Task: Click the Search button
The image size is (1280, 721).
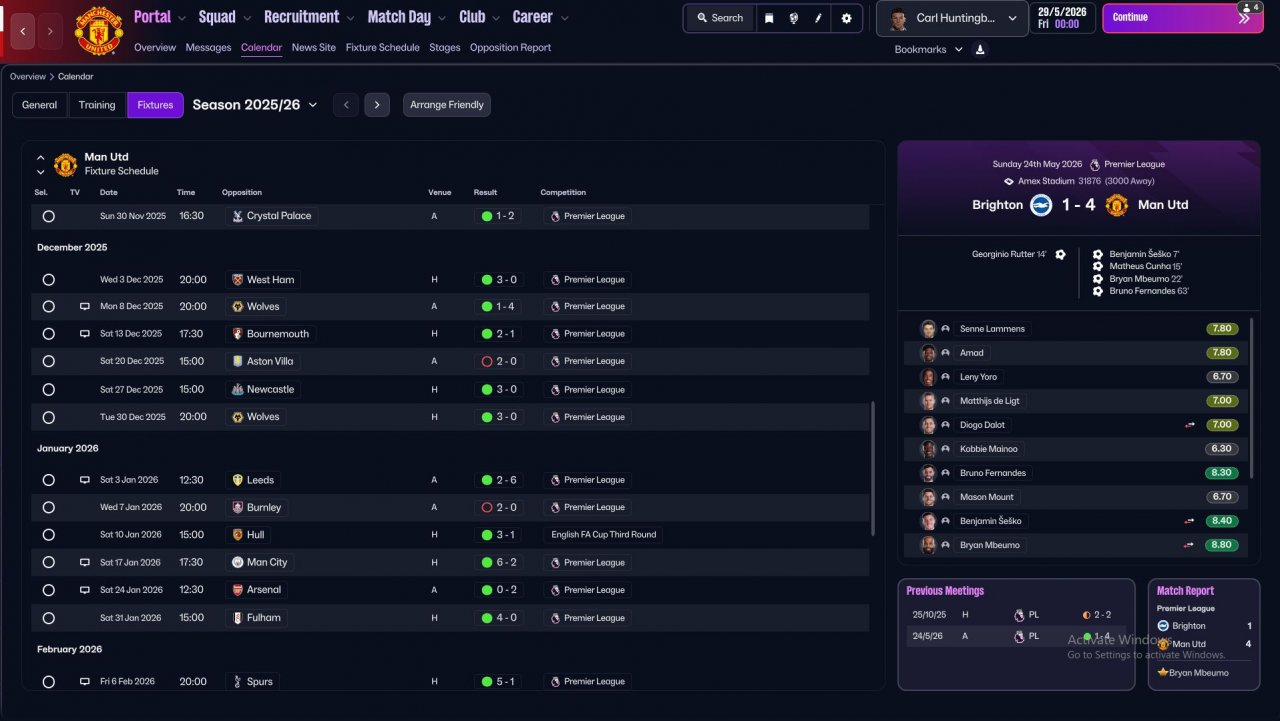Action: tap(720, 18)
